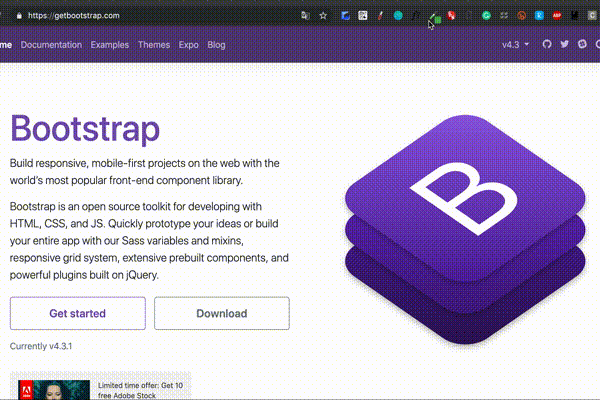Viewport: 600px width, 400px height.
Task: Click the Adobe logo in the ad
Action: coord(26,390)
